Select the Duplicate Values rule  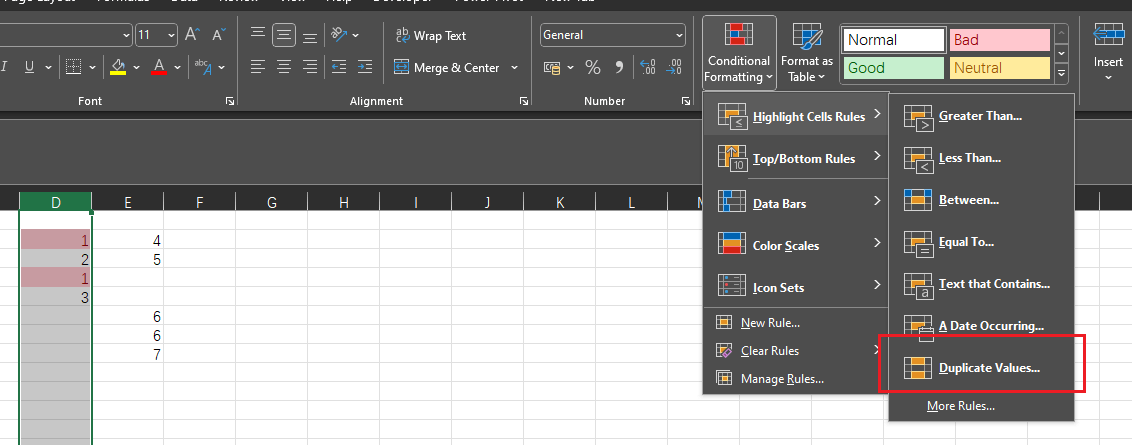click(982, 367)
